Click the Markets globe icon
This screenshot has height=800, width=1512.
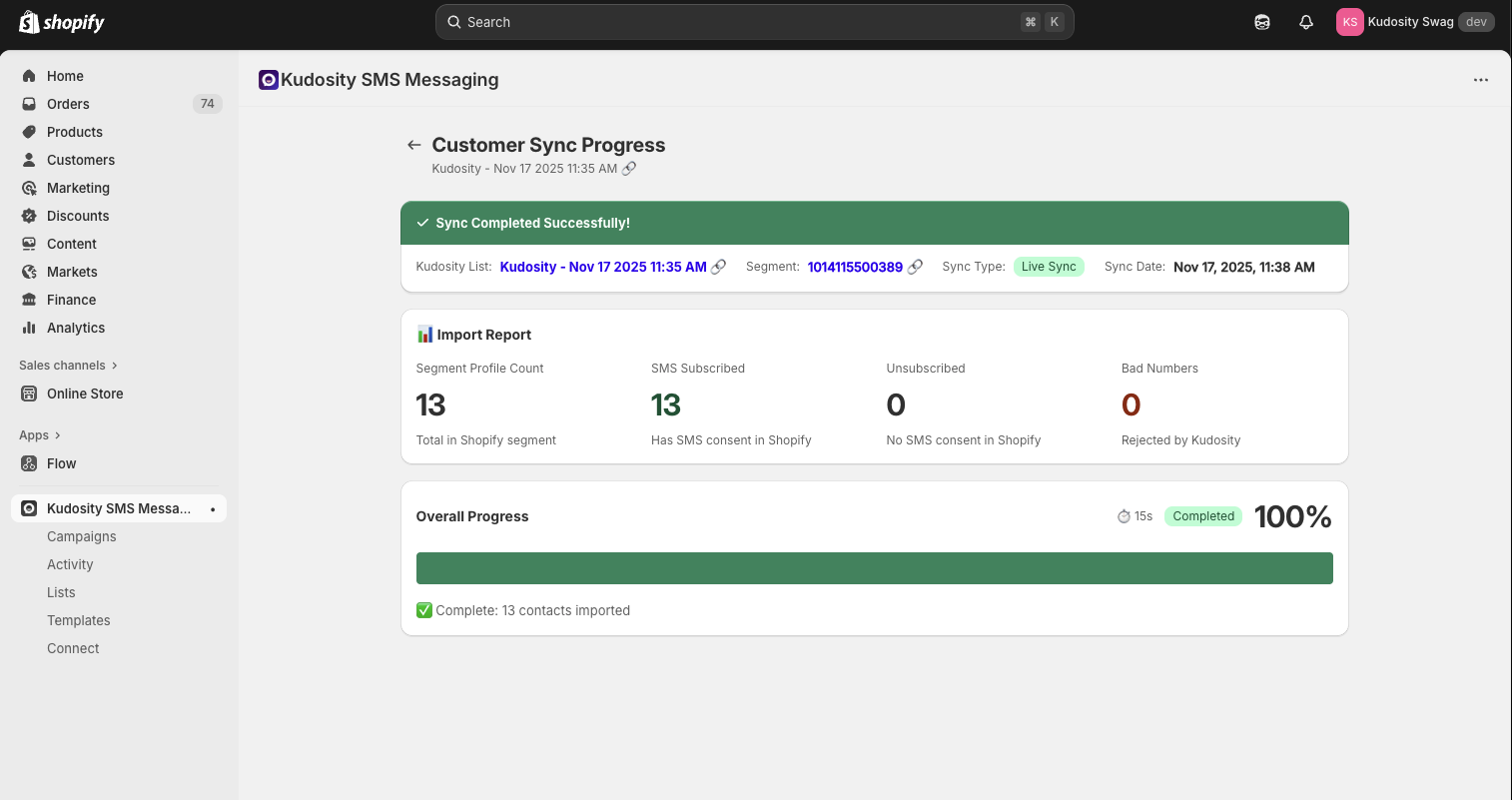[29, 272]
